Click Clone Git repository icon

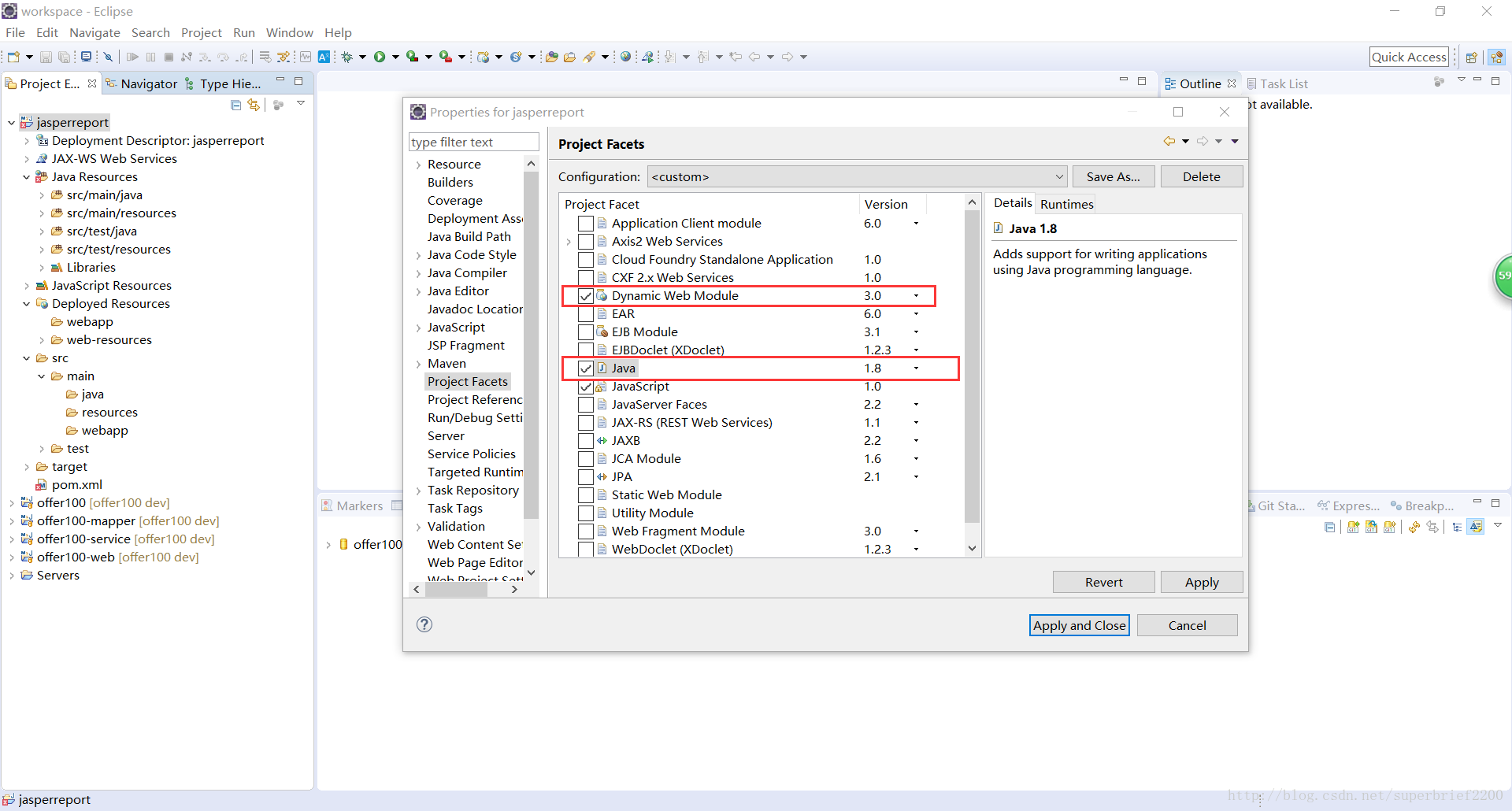[1371, 527]
